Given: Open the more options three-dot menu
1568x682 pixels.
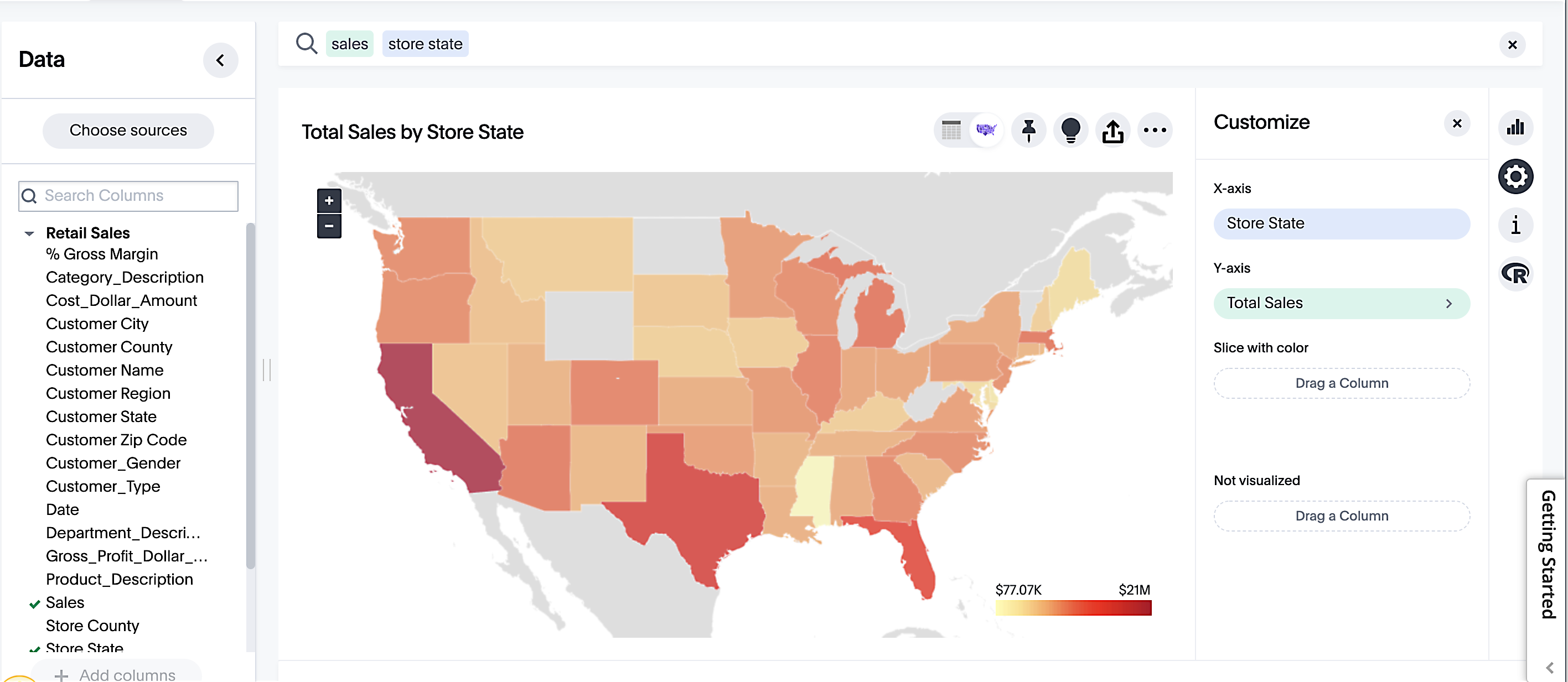Looking at the screenshot, I should pyautogui.click(x=1155, y=130).
